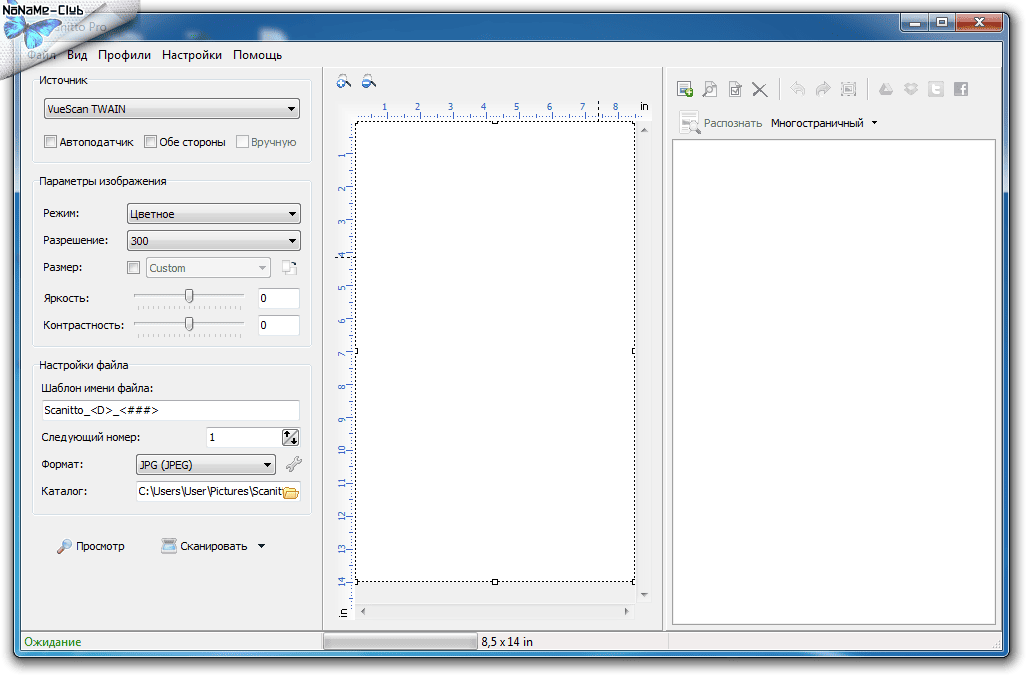Click the crop image icon
1027x677 pixels.
848,88
